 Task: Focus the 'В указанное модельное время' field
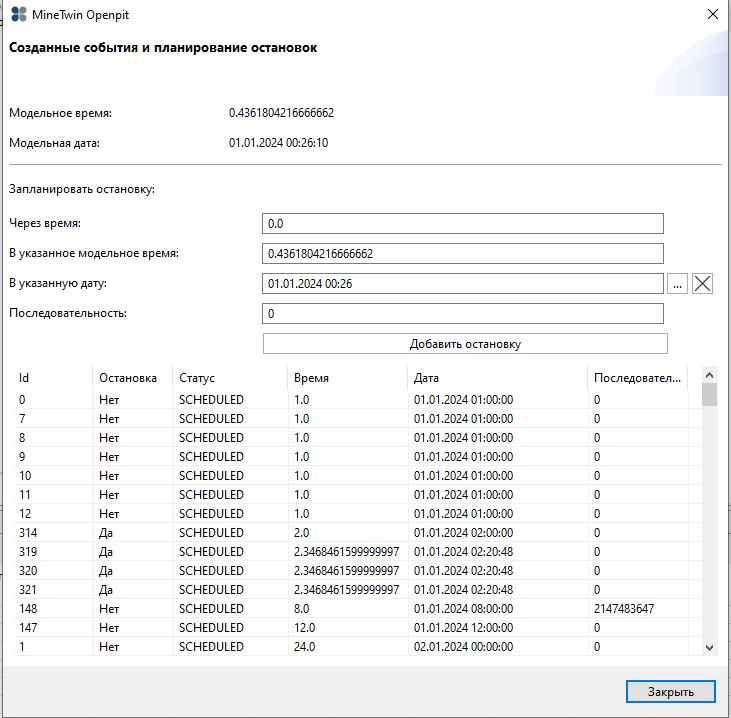(462, 254)
